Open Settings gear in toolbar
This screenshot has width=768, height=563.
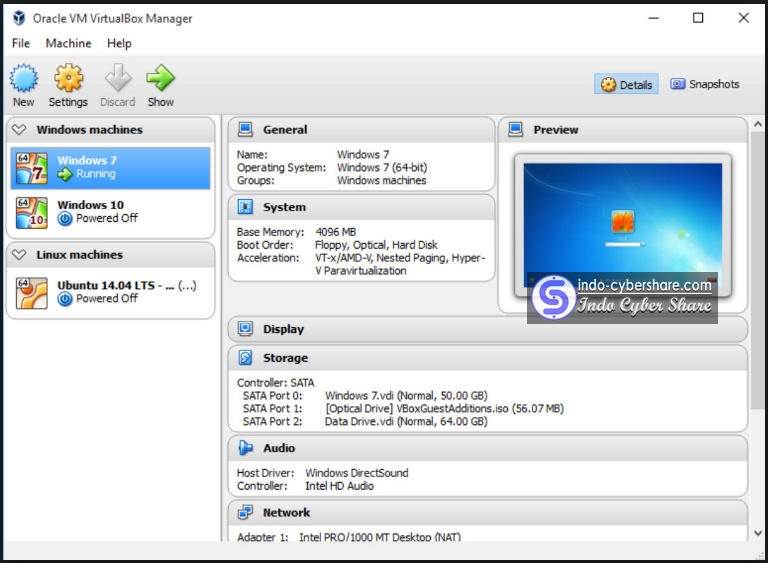(69, 78)
